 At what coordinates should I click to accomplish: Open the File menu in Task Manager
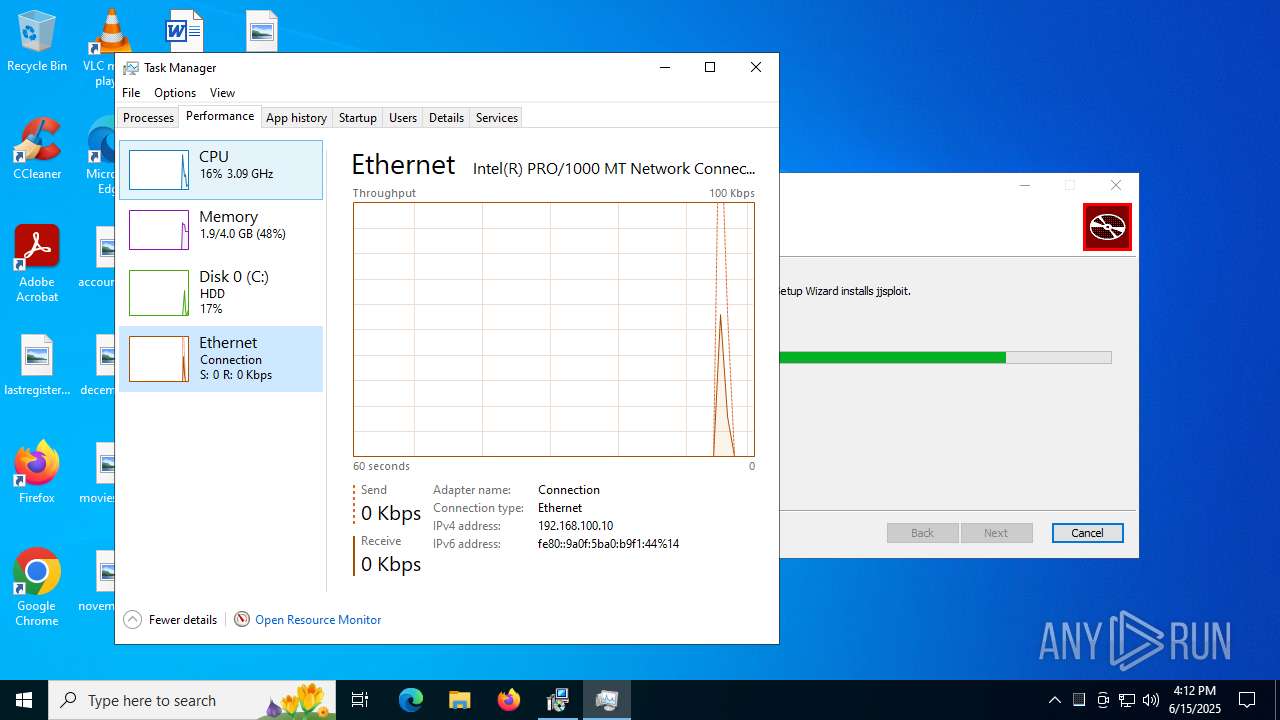click(131, 93)
